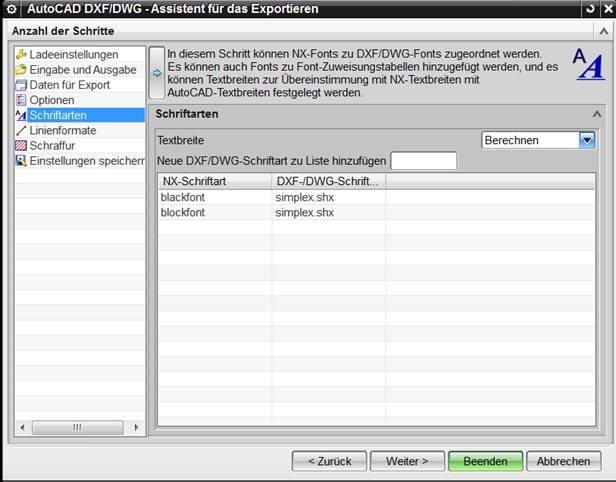Viewport: 616px width, 482px height.
Task: Click the gear icon in title bar
Action: (x=12, y=9)
